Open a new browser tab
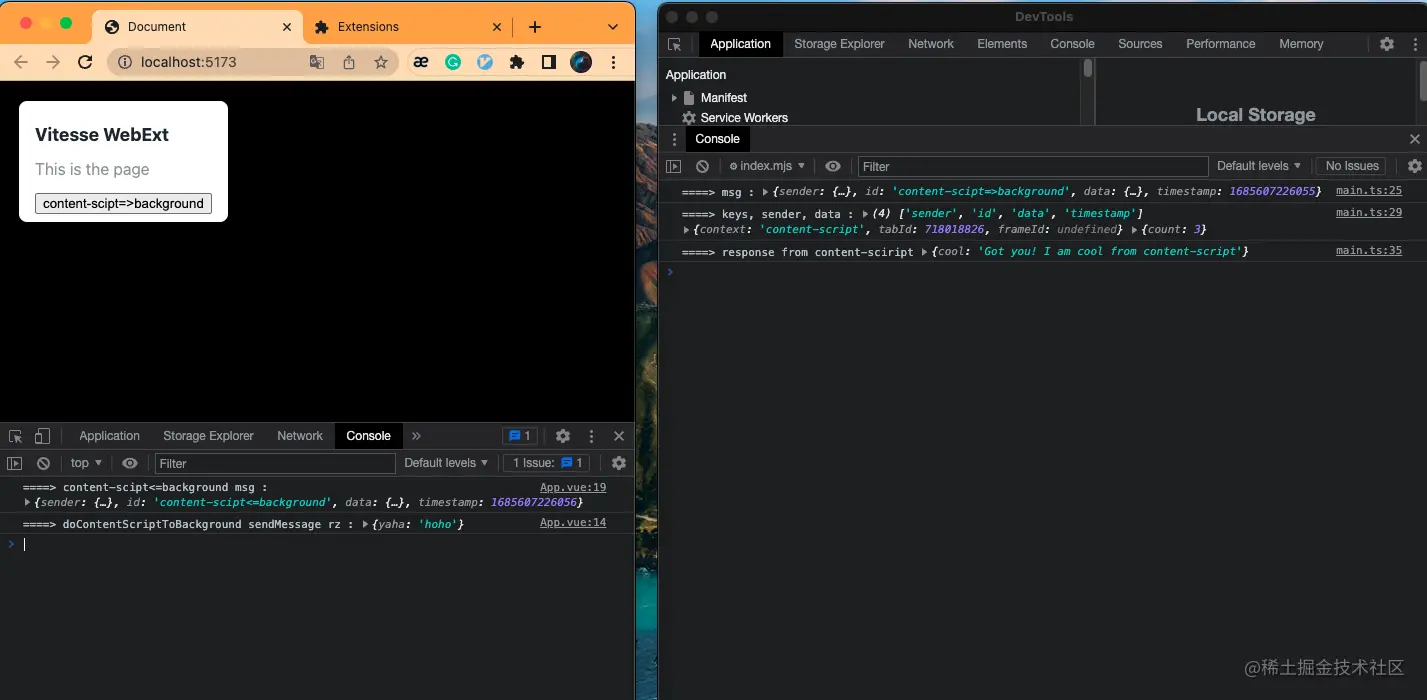Image resolution: width=1427 pixels, height=700 pixels. [x=534, y=27]
